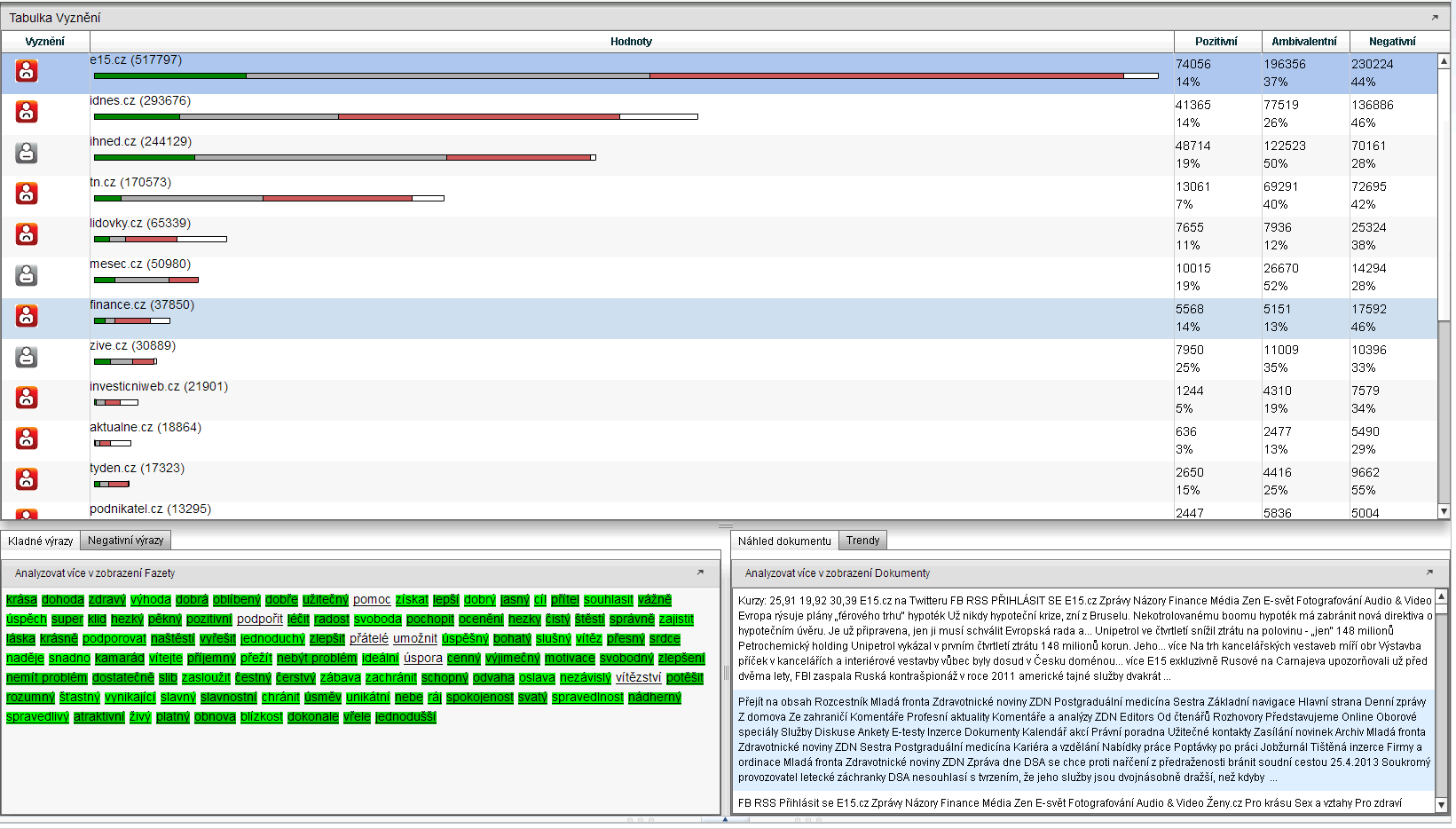Click the document preview scrollbar up arrow

(1441, 596)
